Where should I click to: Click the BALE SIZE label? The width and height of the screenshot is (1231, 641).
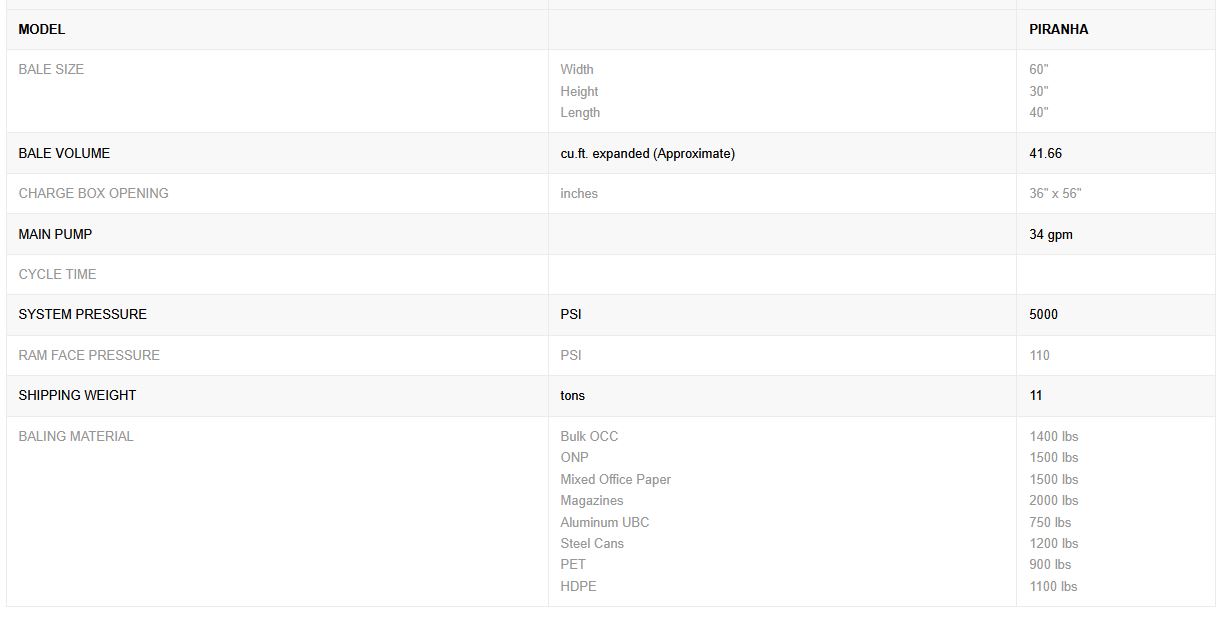(51, 70)
